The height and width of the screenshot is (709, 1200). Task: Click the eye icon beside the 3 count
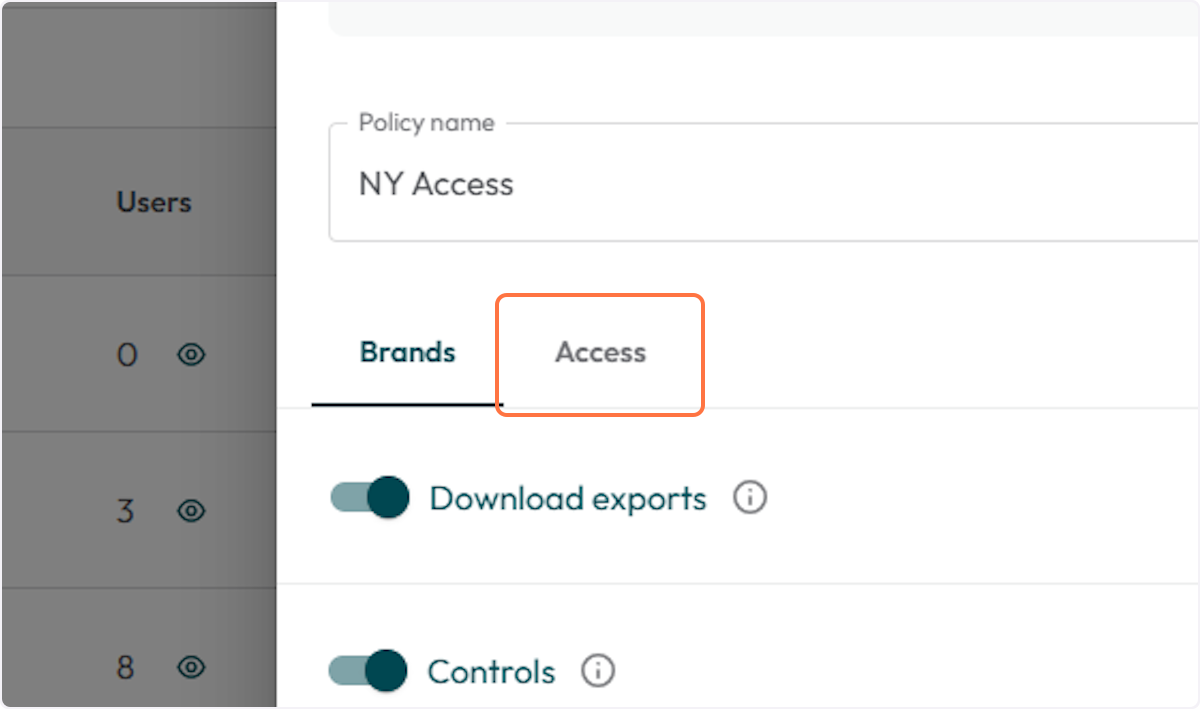coord(191,511)
